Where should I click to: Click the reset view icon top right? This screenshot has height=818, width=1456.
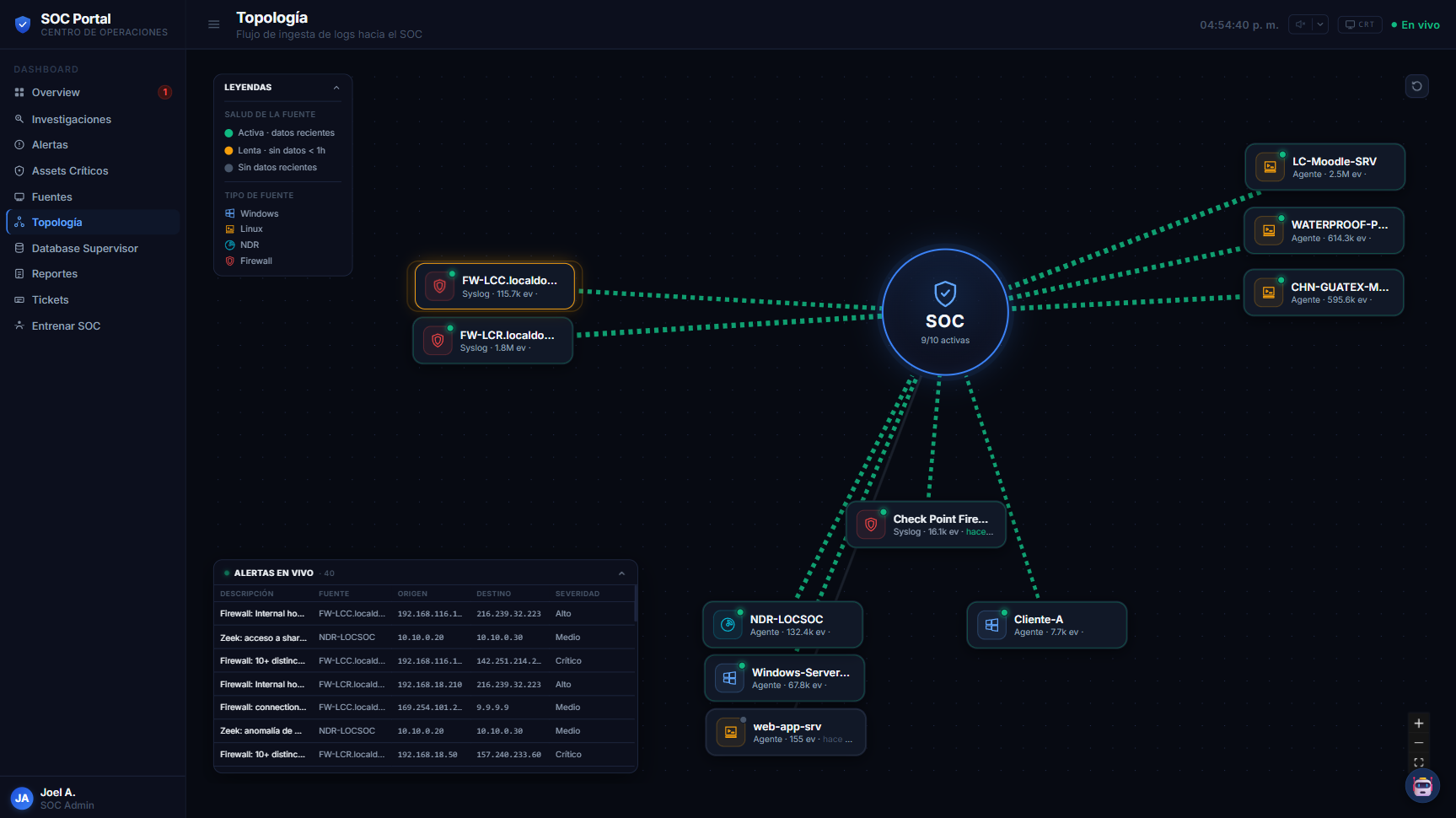coord(1416,86)
